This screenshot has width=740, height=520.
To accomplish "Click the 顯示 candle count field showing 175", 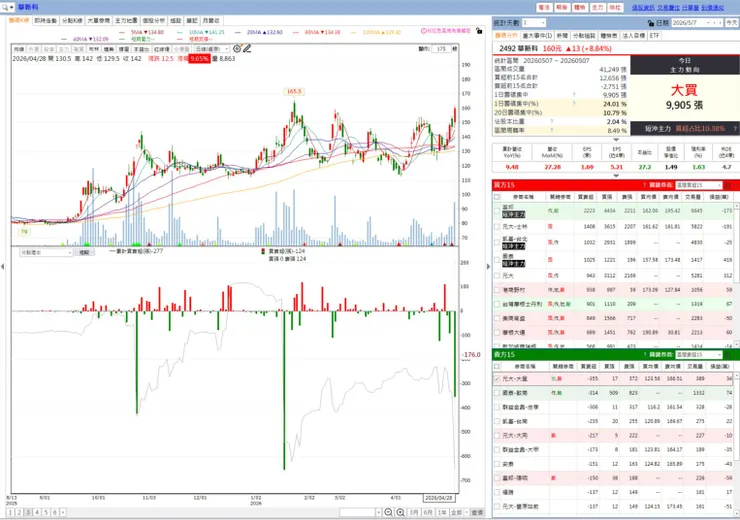I will (442, 49).
